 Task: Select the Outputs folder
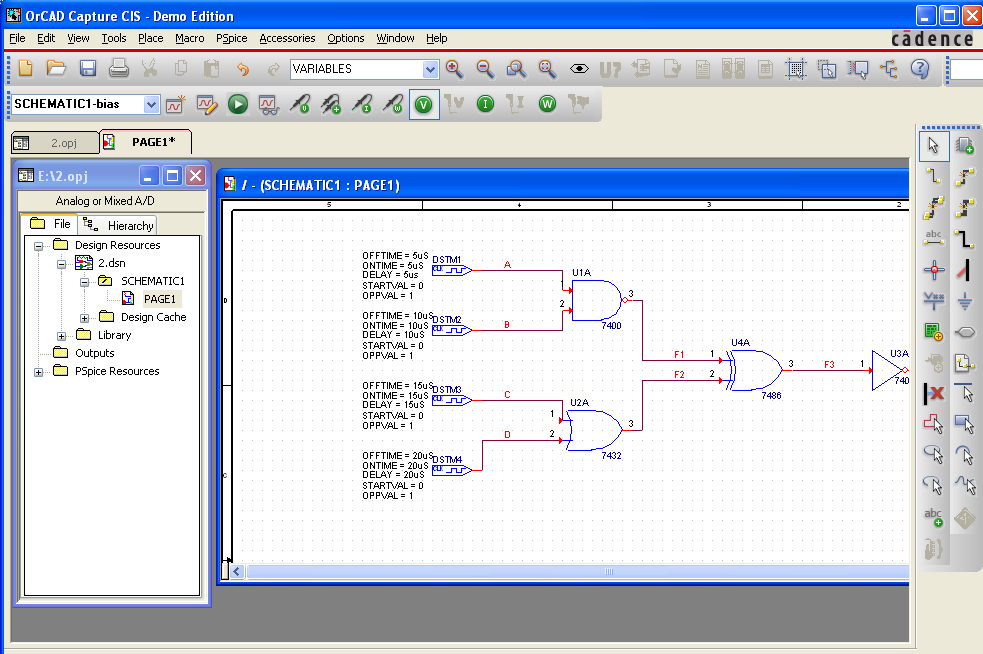(94, 353)
